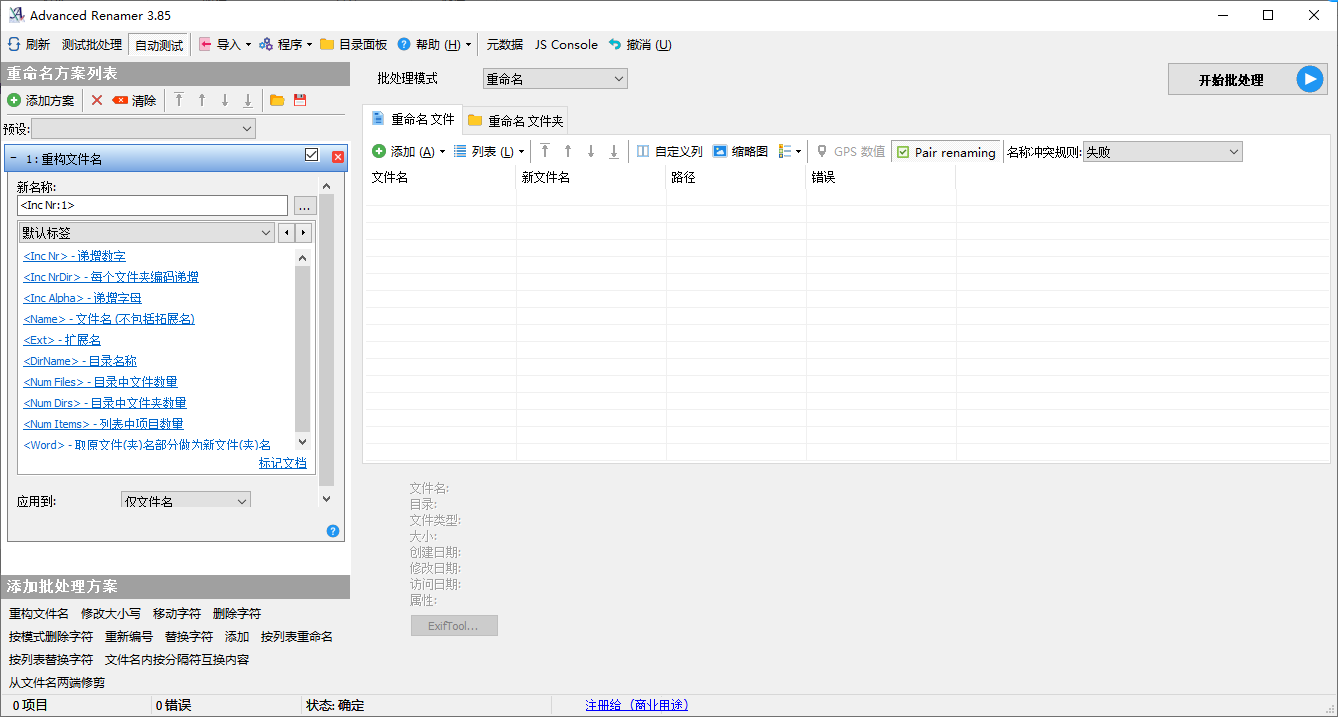Click the 刷新 refresh icon

(x=14, y=45)
